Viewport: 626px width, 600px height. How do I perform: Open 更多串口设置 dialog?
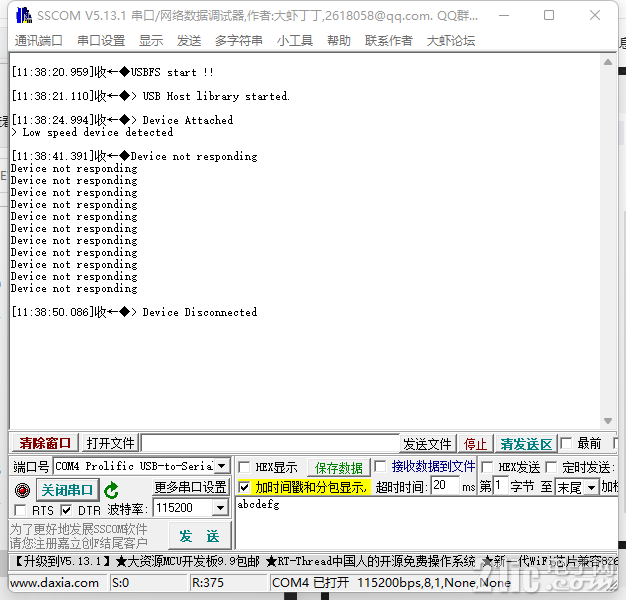(190, 487)
